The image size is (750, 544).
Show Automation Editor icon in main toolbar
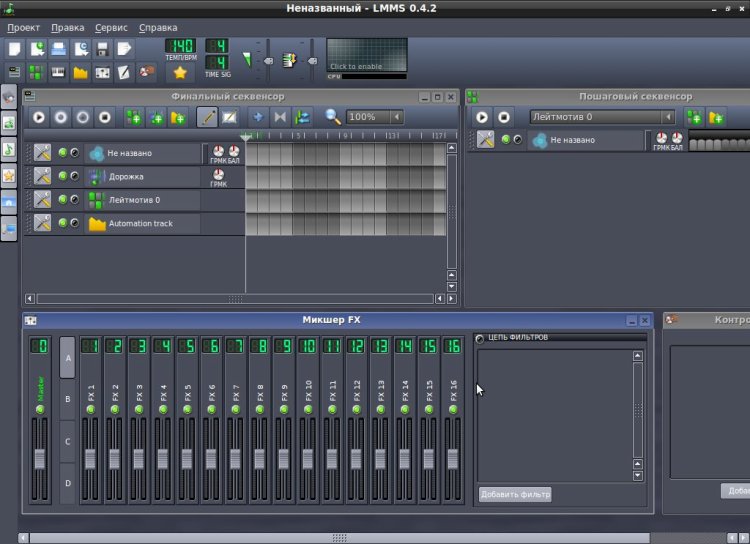[x=80, y=72]
